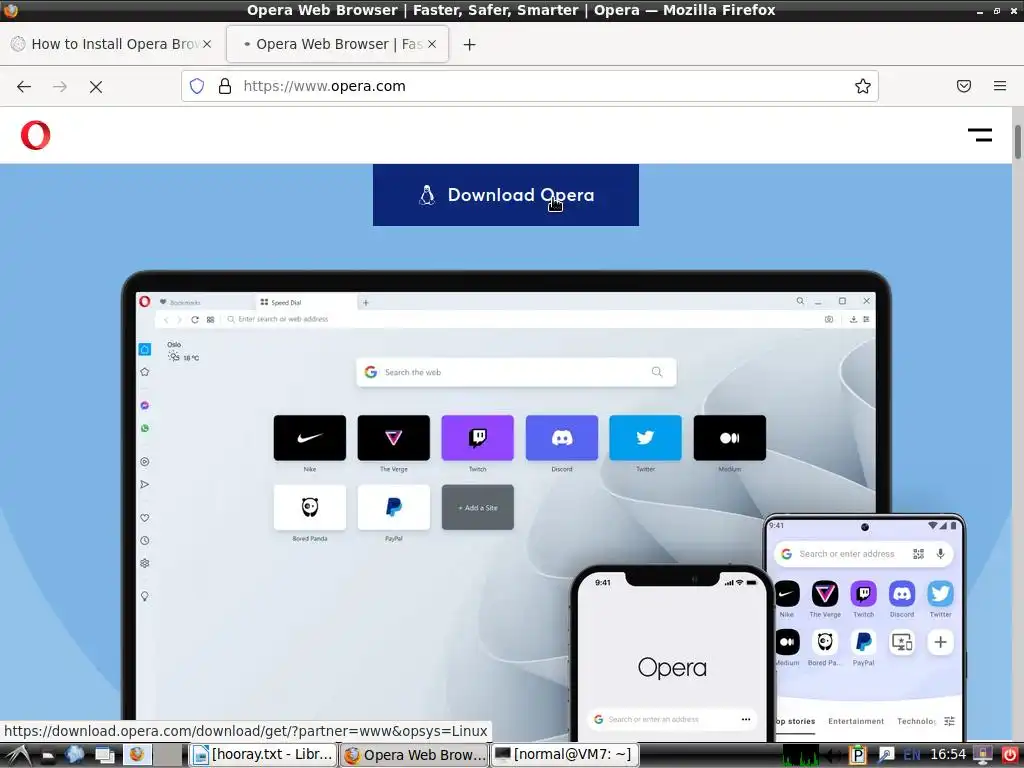
Task: Bookmark this page with the star
Action: (x=863, y=86)
